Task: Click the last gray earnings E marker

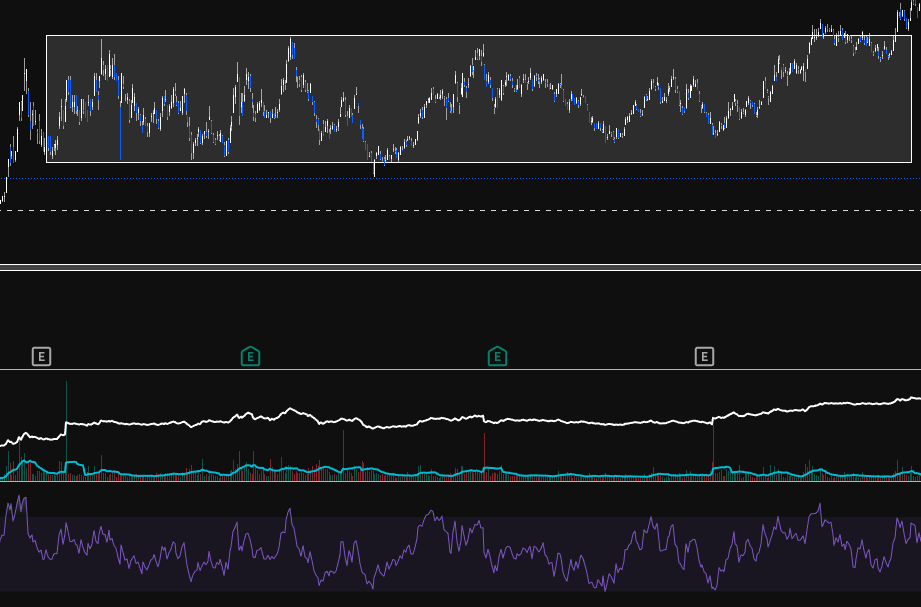Action: pyautogui.click(x=704, y=356)
